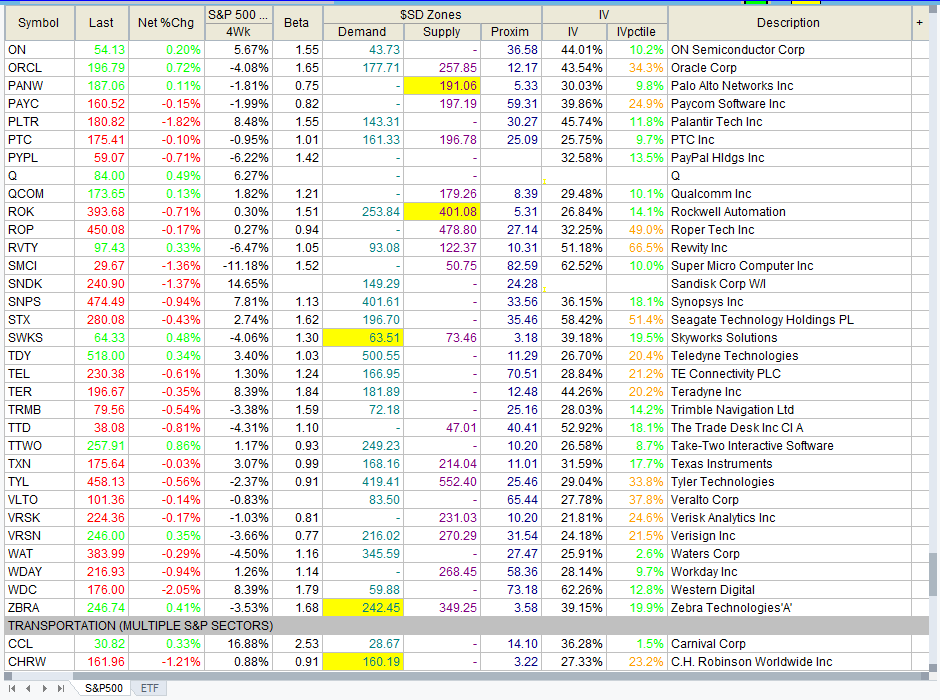Image resolution: width=940 pixels, height=700 pixels.
Task: Collapse the TRANSPORTATION sector group row
Action: pos(140,626)
